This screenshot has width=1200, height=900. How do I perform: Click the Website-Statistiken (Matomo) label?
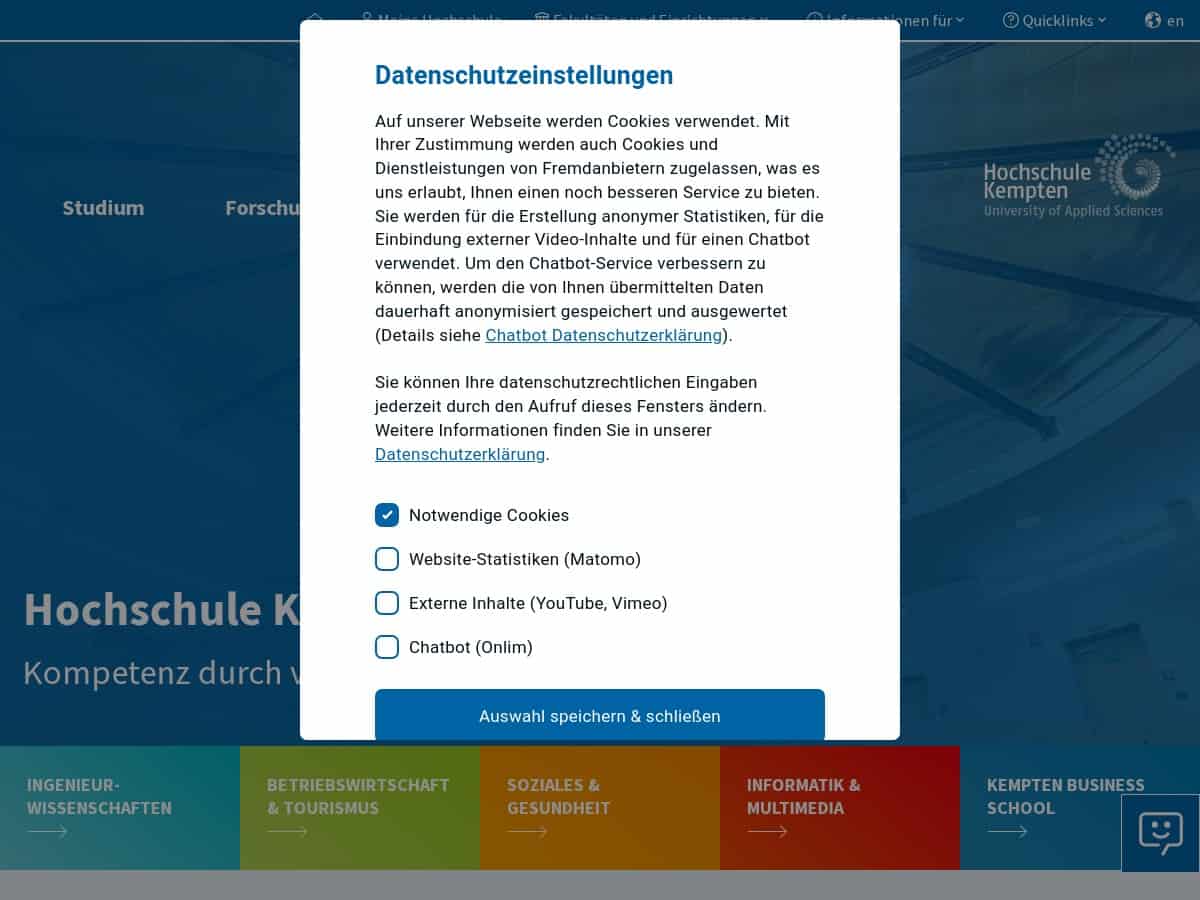tap(525, 559)
